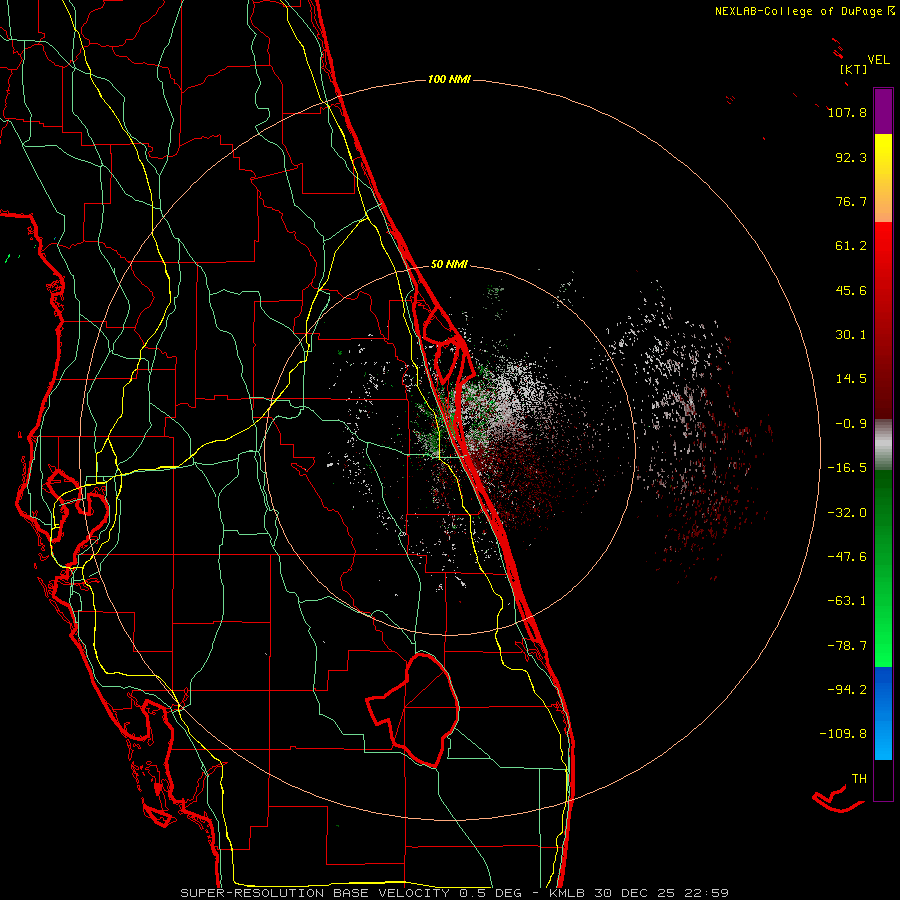Viewport: 900px width, 900px height.
Task: Click the blue segment of velocity color bar
Action: (x=883, y=712)
